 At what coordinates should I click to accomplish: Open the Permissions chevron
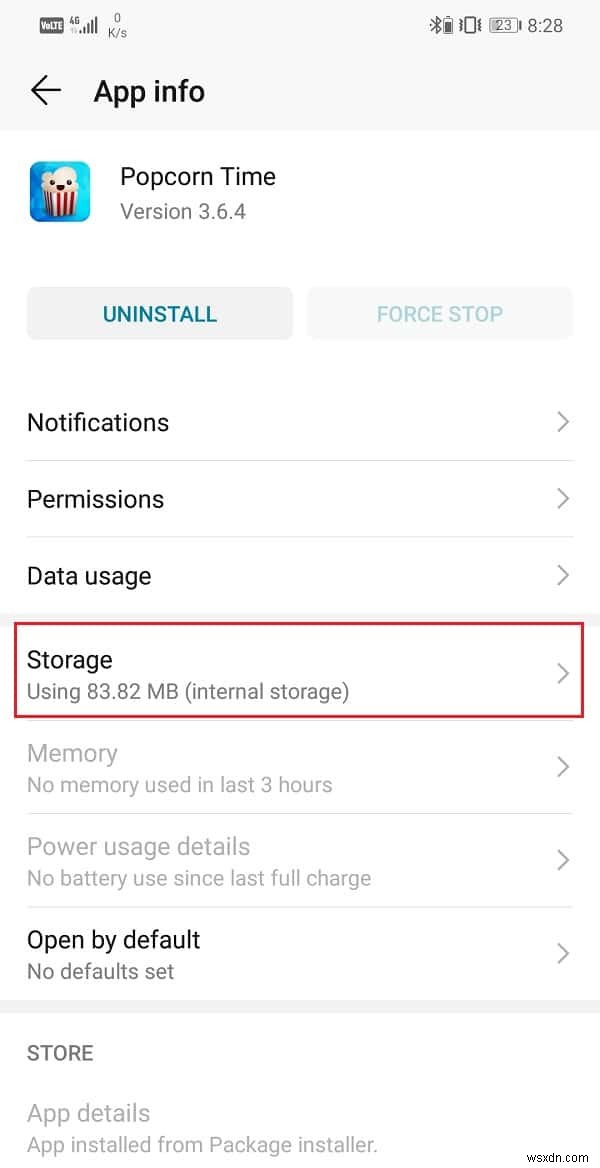pyautogui.click(x=300, y=499)
